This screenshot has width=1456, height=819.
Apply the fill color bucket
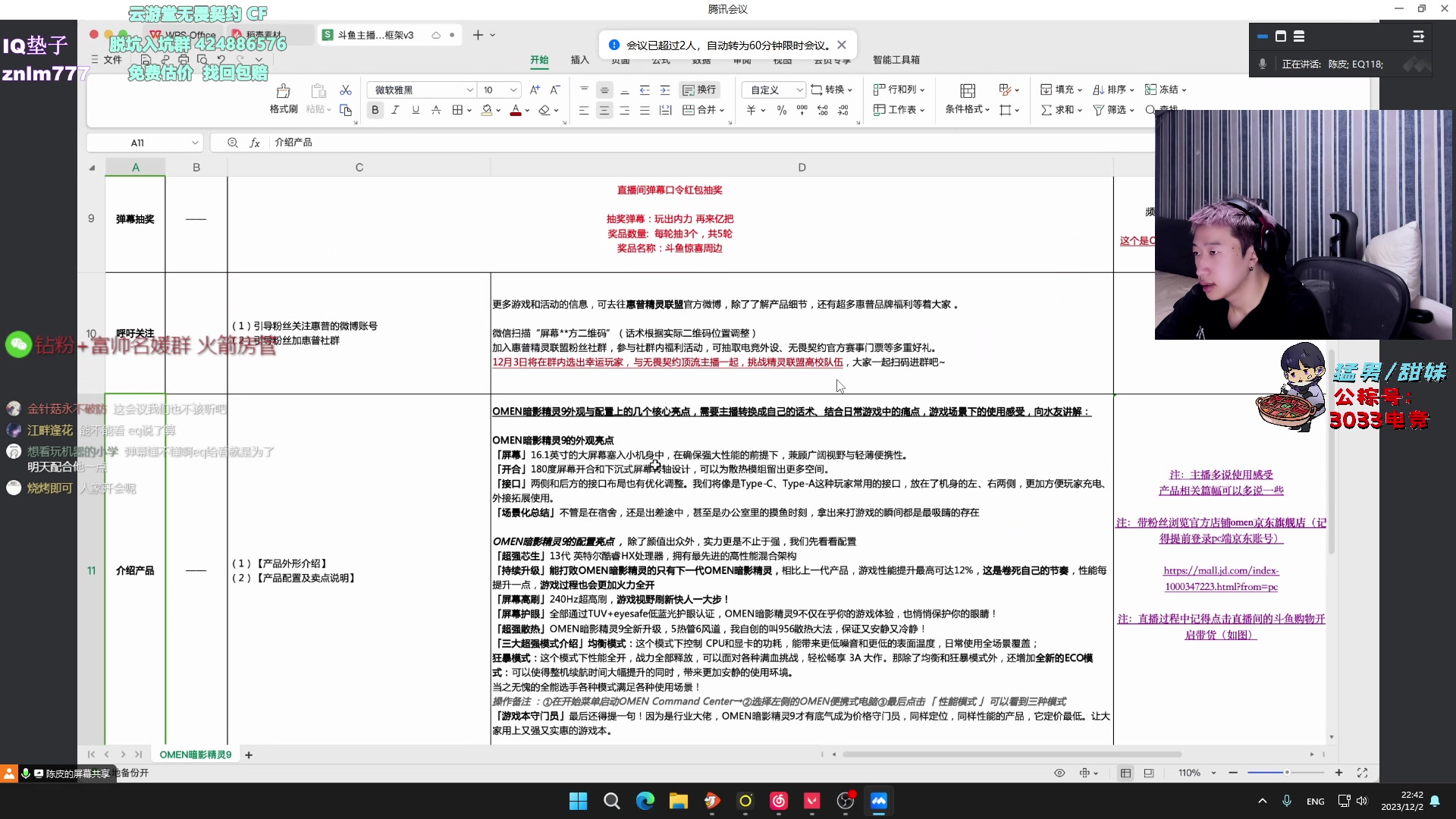point(487,110)
